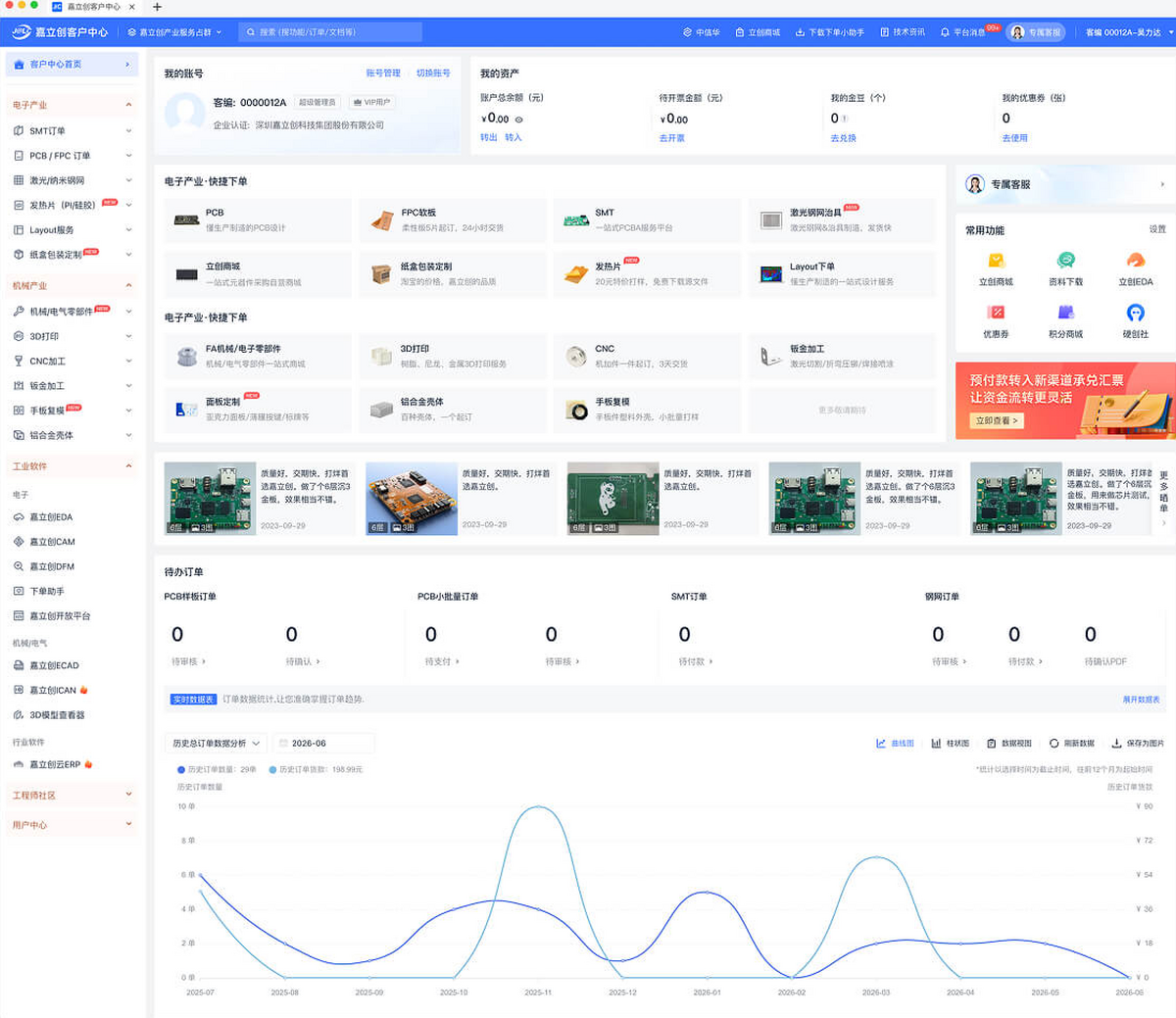
Task: Click the 手板复模 quick order icon
Action: coord(576,410)
